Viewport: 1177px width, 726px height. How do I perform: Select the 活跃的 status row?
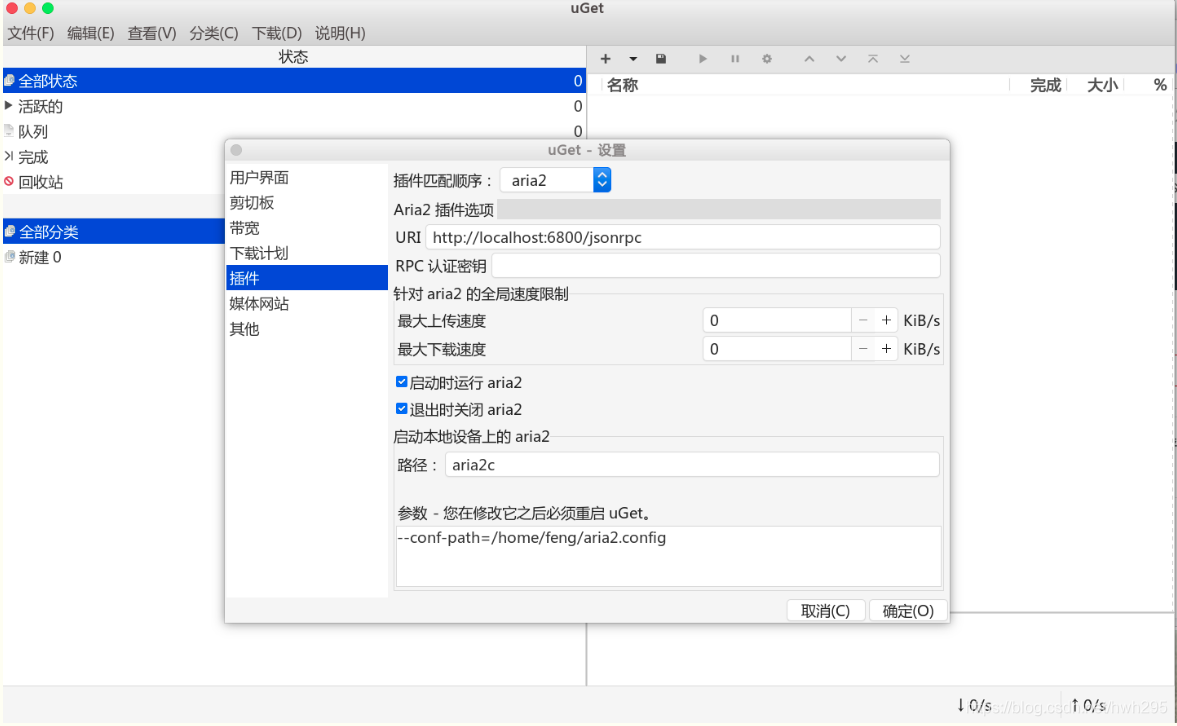pos(293,106)
